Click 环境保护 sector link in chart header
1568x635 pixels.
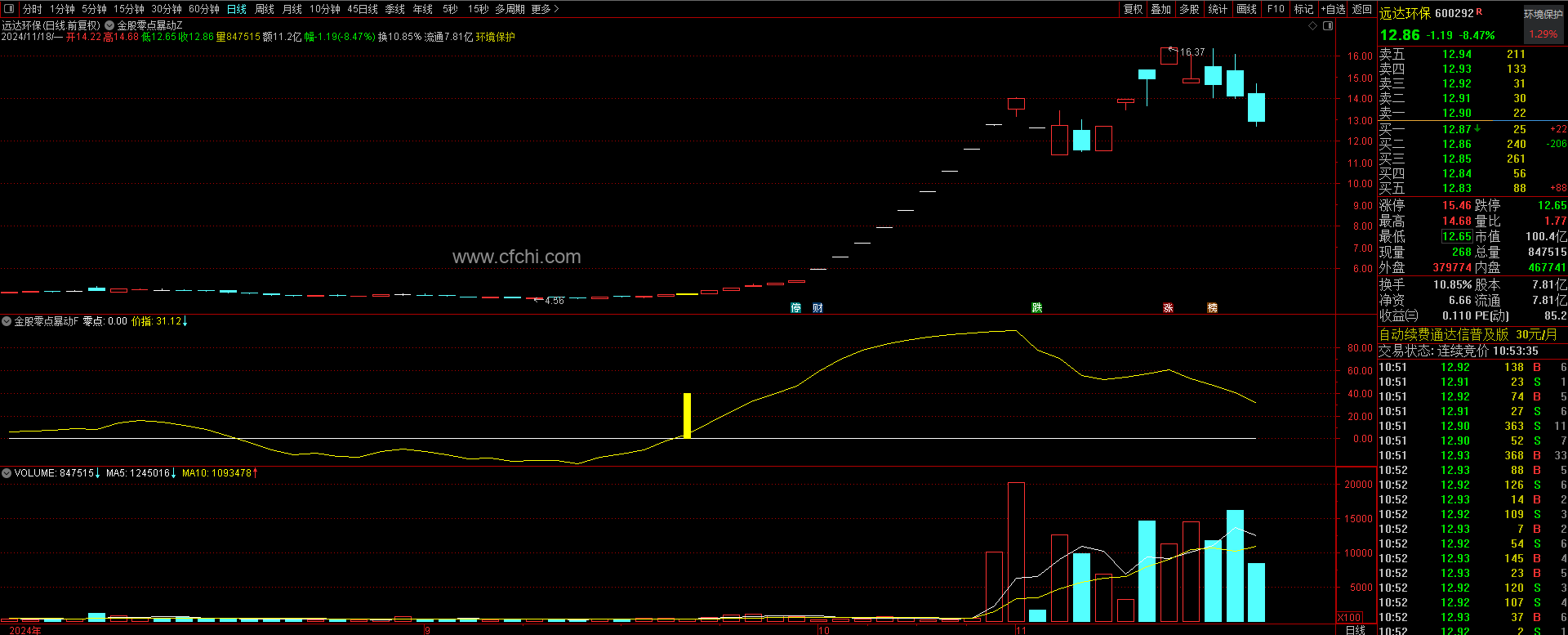(x=496, y=37)
